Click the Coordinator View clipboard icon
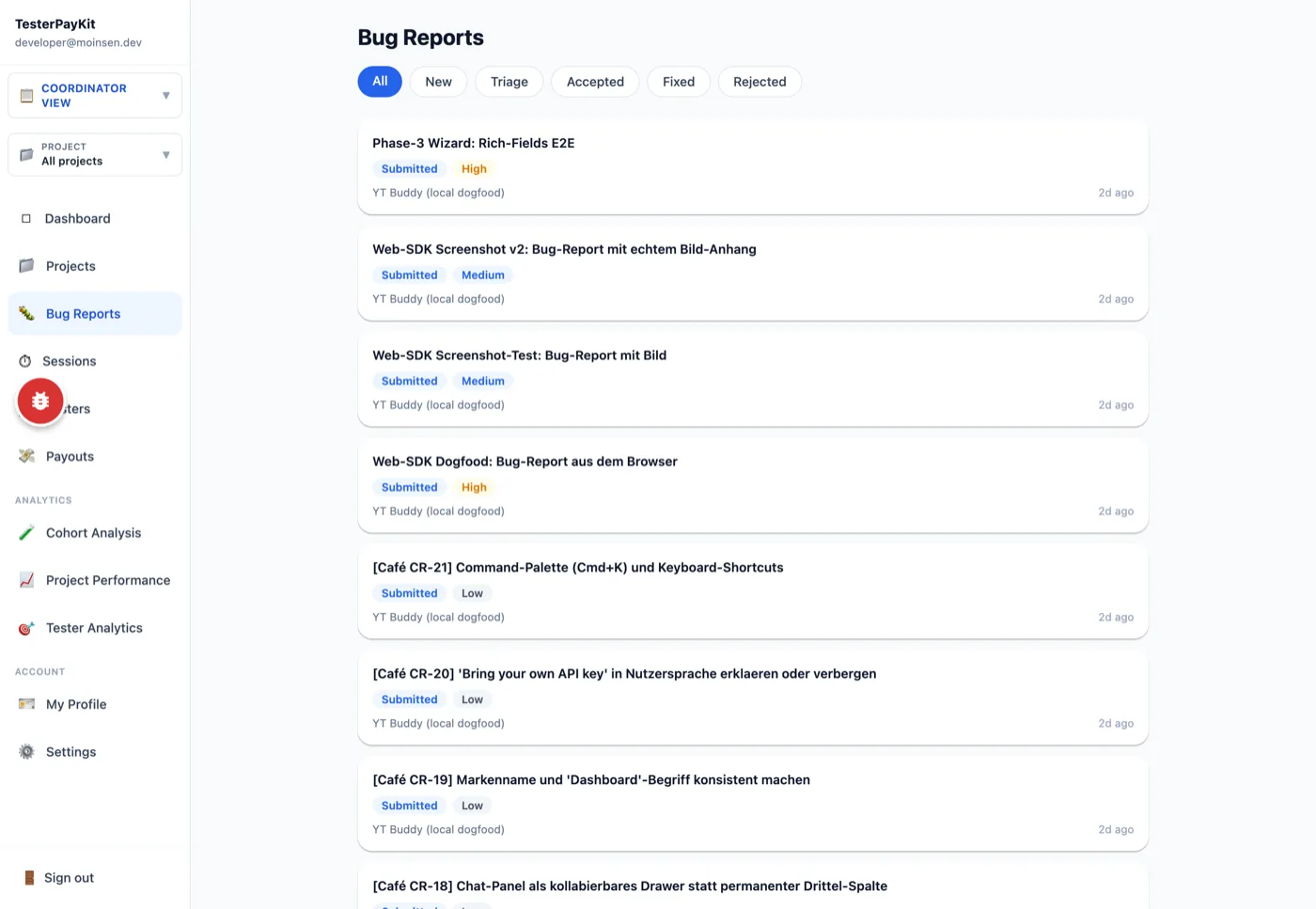The height and width of the screenshot is (909, 1316). (x=26, y=96)
